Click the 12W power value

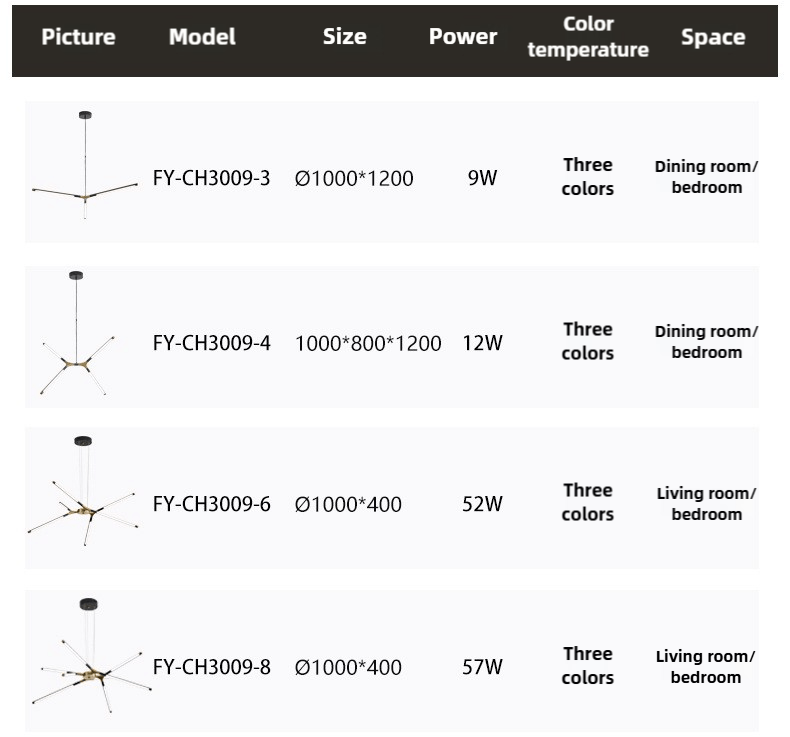pyautogui.click(x=482, y=343)
